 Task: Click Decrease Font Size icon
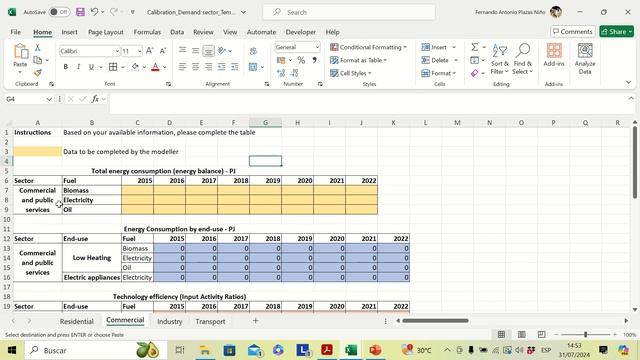click(163, 51)
